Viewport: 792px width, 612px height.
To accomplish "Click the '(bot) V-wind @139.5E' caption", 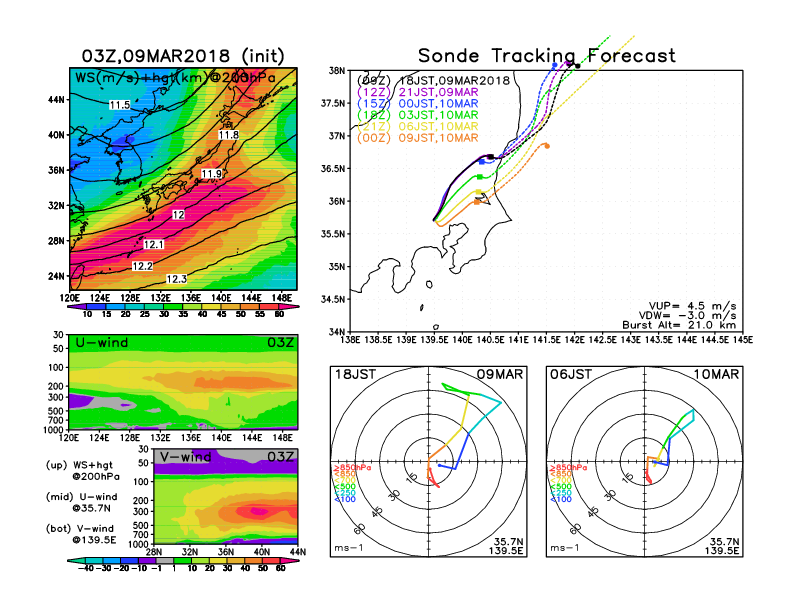I will [81, 534].
